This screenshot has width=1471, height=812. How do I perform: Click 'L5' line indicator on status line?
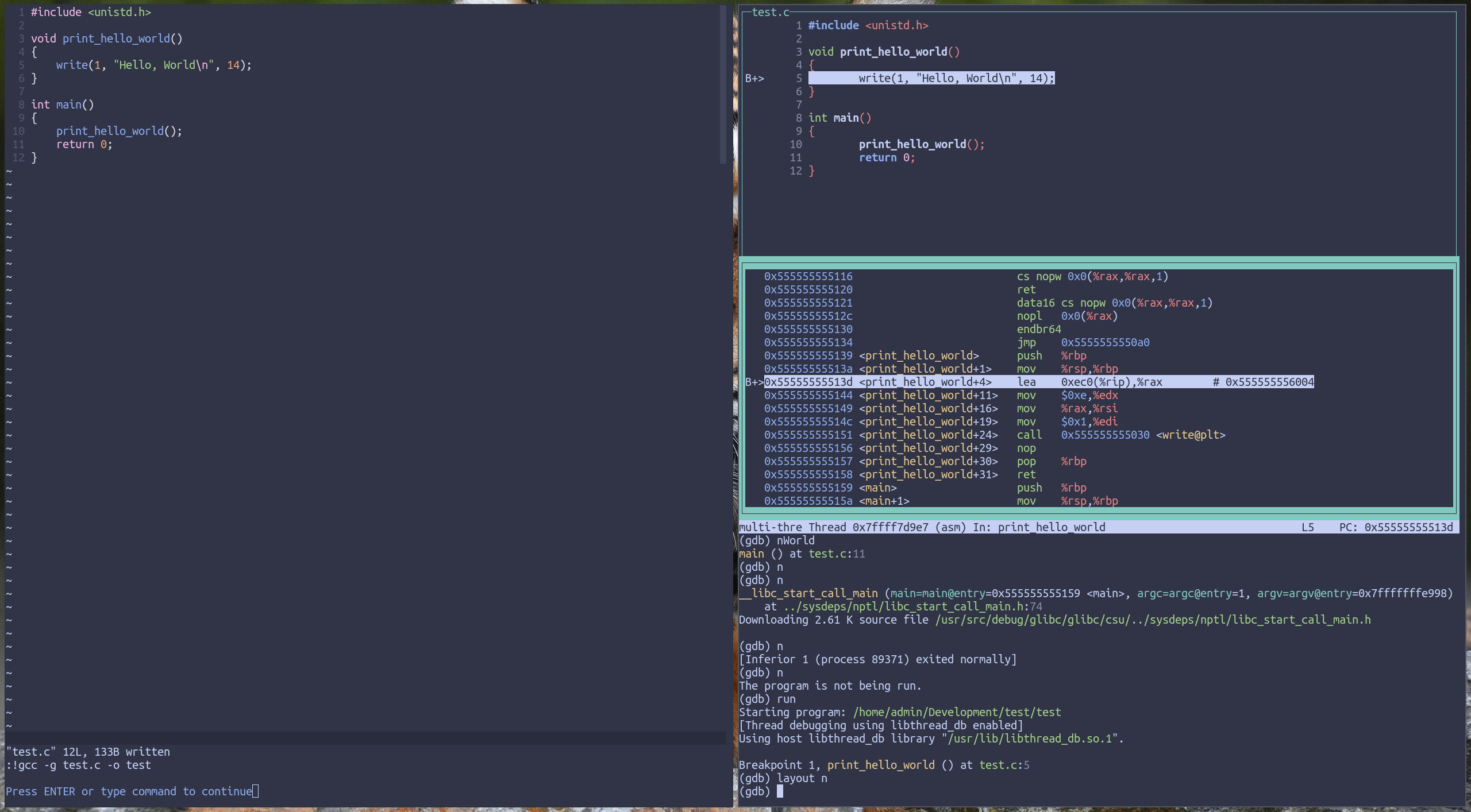[1308, 527]
